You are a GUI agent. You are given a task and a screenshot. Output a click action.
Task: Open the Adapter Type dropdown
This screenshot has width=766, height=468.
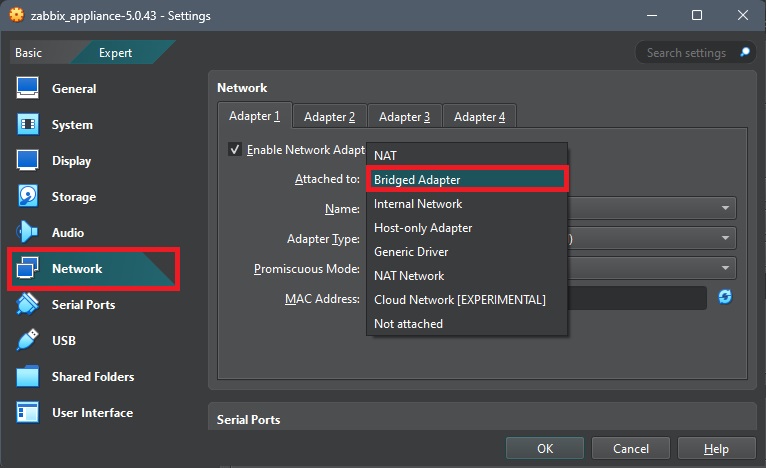(724, 238)
